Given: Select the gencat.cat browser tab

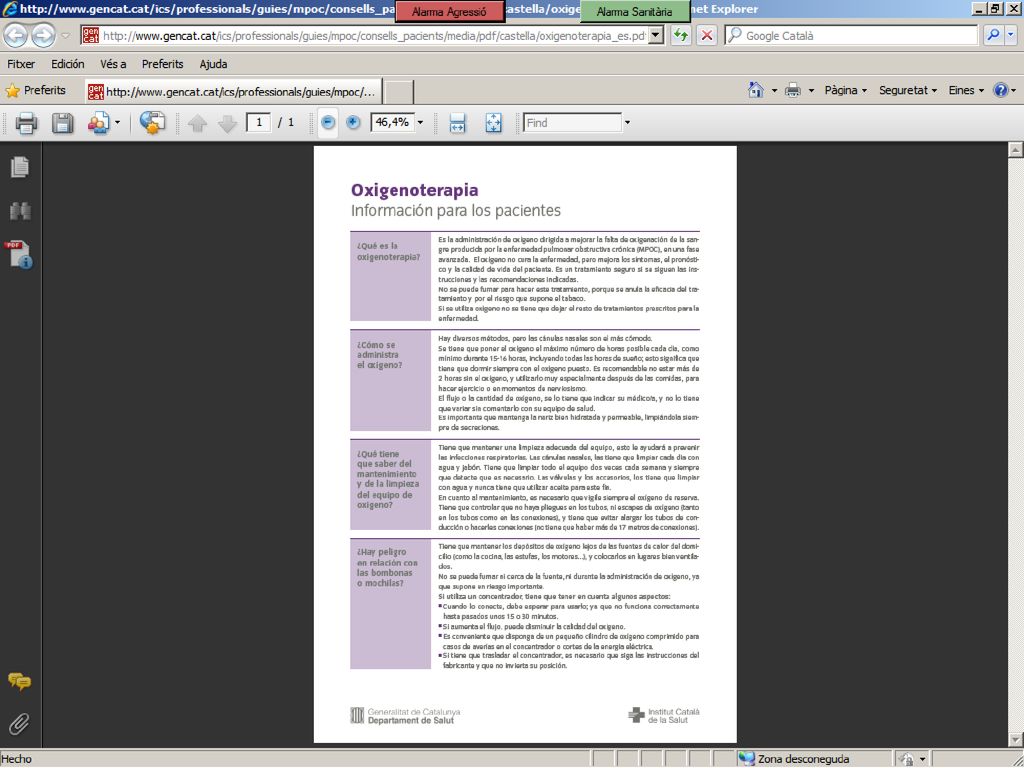Looking at the screenshot, I should (x=232, y=91).
